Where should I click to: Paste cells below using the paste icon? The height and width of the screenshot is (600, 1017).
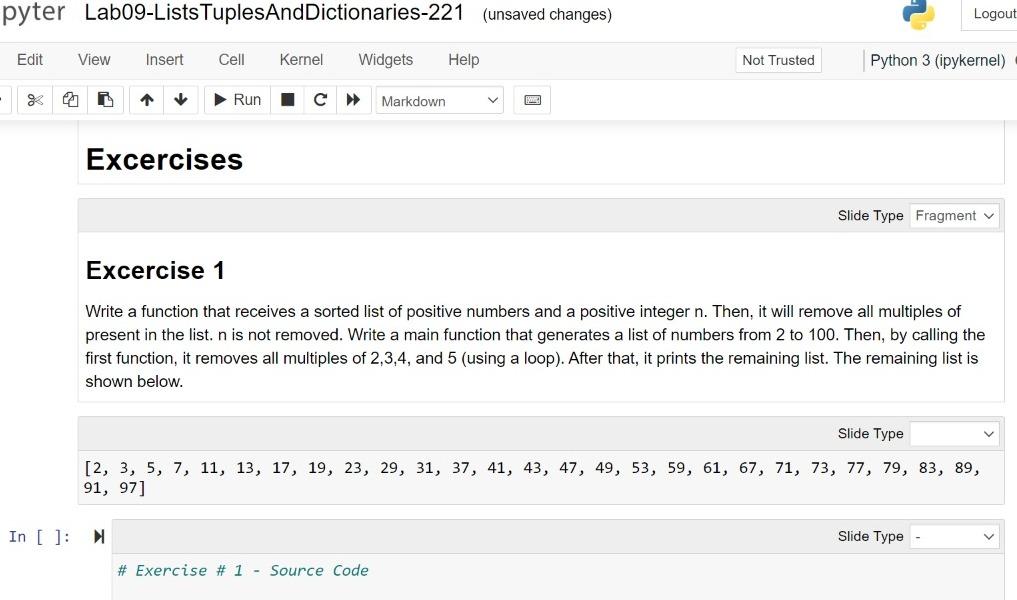click(105, 99)
